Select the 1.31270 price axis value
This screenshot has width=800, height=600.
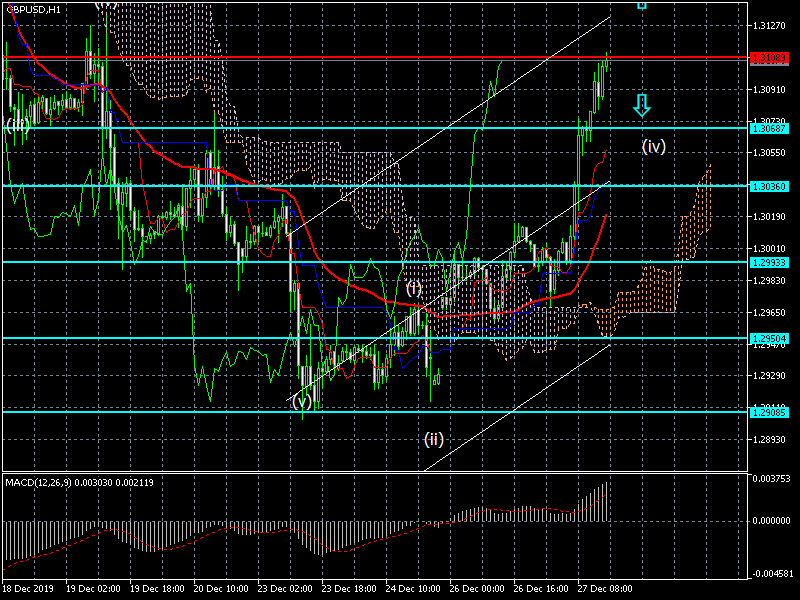[x=769, y=26]
